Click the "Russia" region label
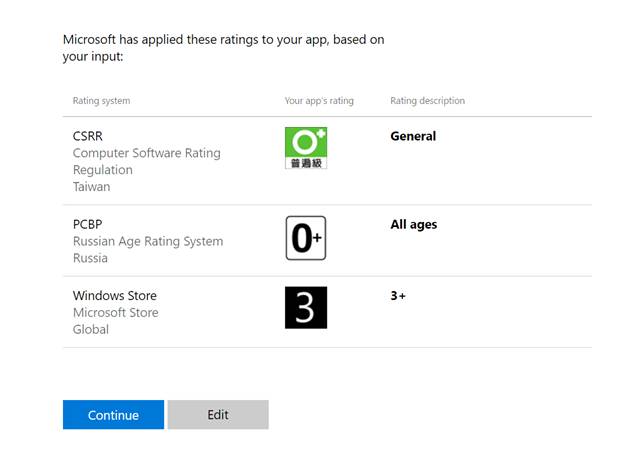Viewport: 624px width, 454px height. coord(90,258)
